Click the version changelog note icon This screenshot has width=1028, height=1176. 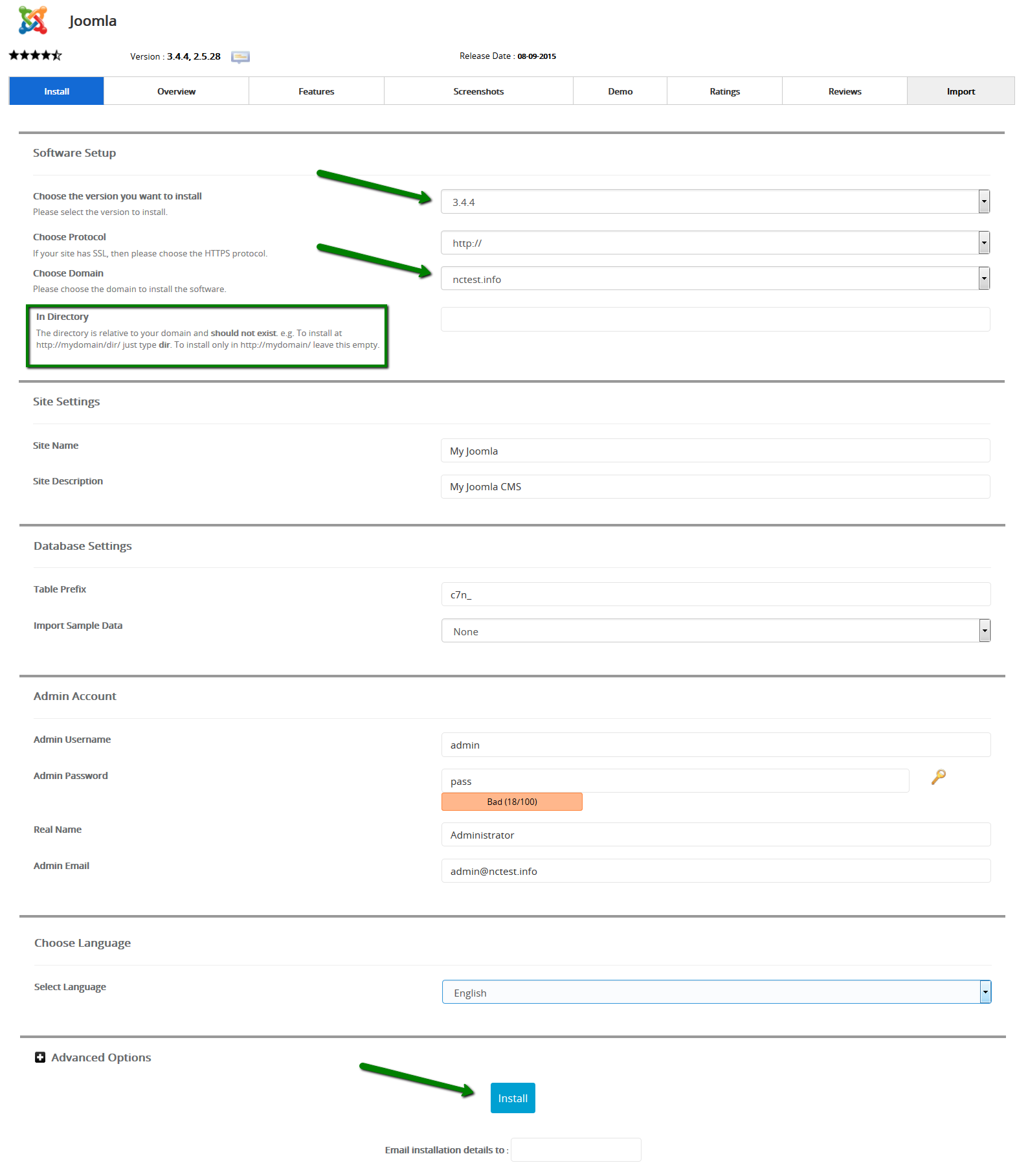pos(240,57)
